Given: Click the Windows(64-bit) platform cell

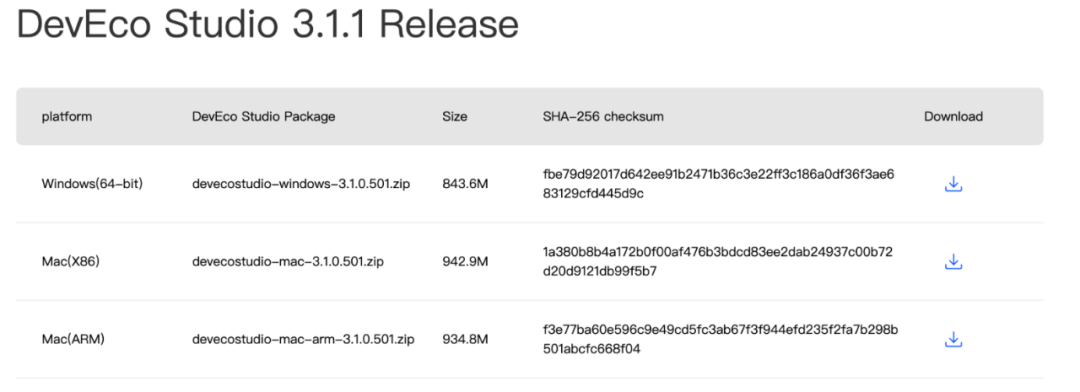Looking at the screenshot, I should 92,184.
